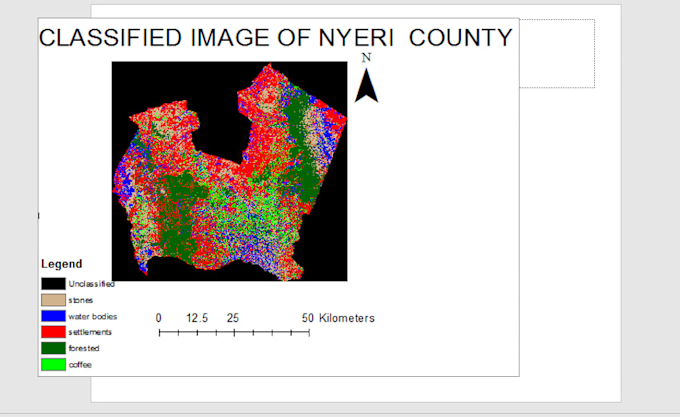The width and height of the screenshot is (680, 417).
Task: Click the red settlements legend swatch
Action: (53, 332)
